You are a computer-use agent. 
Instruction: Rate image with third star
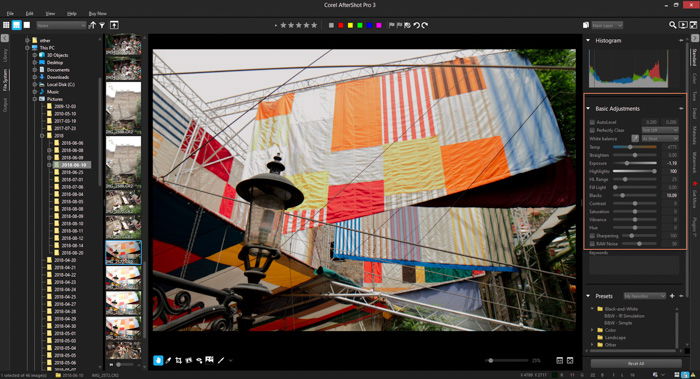pyautogui.click(x=299, y=25)
